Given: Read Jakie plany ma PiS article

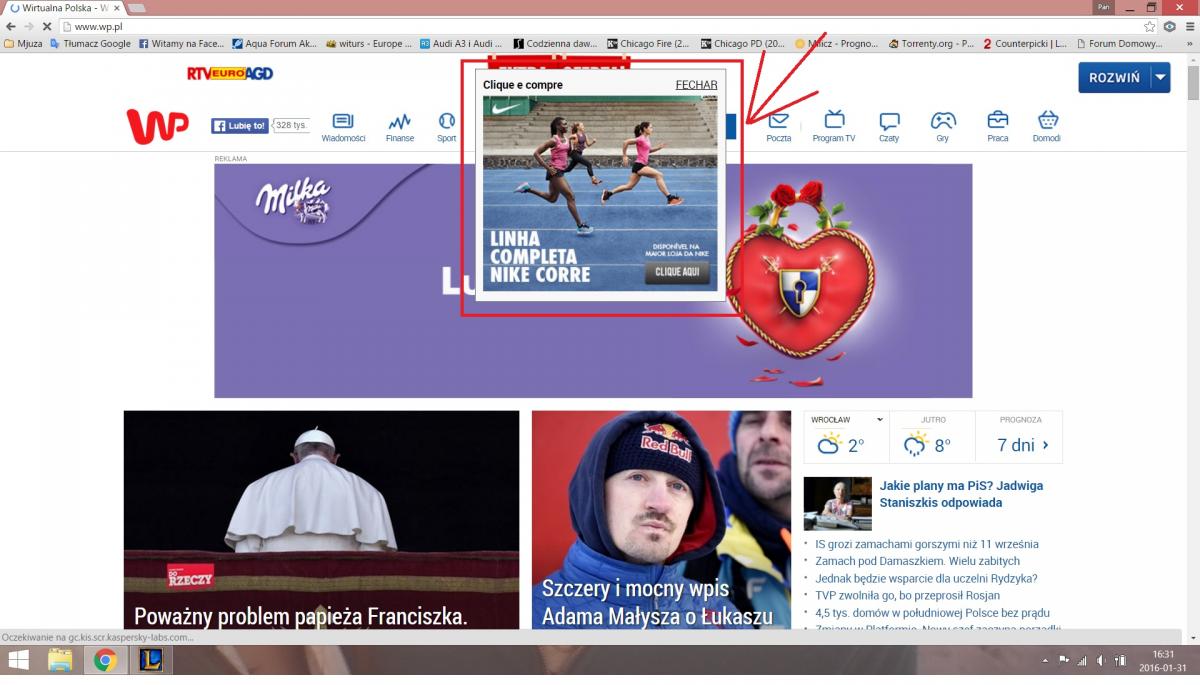Looking at the screenshot, I should pos(961,494).
